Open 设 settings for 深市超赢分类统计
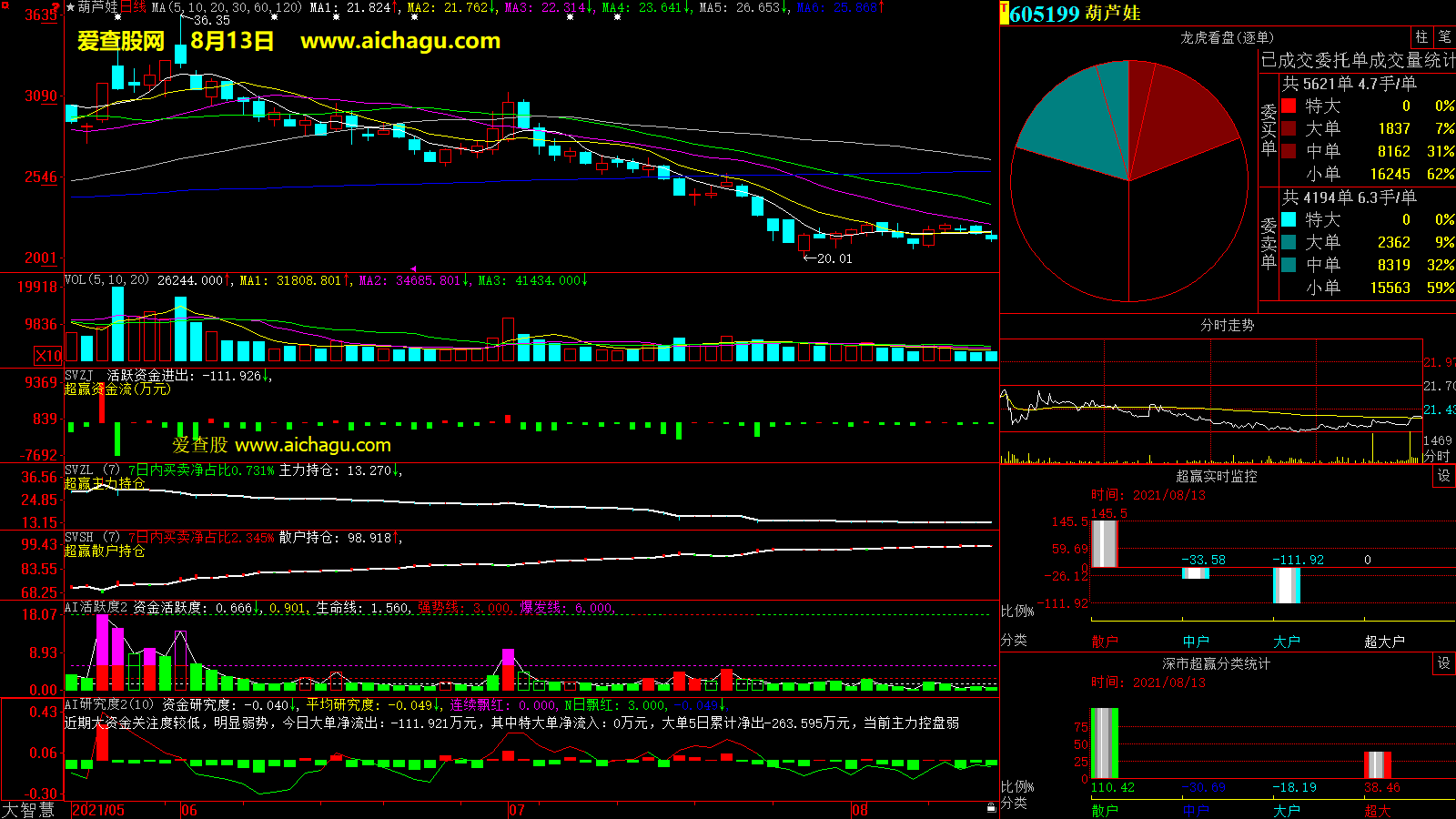Screen dimensions: 1456x819 [1443, 663]
